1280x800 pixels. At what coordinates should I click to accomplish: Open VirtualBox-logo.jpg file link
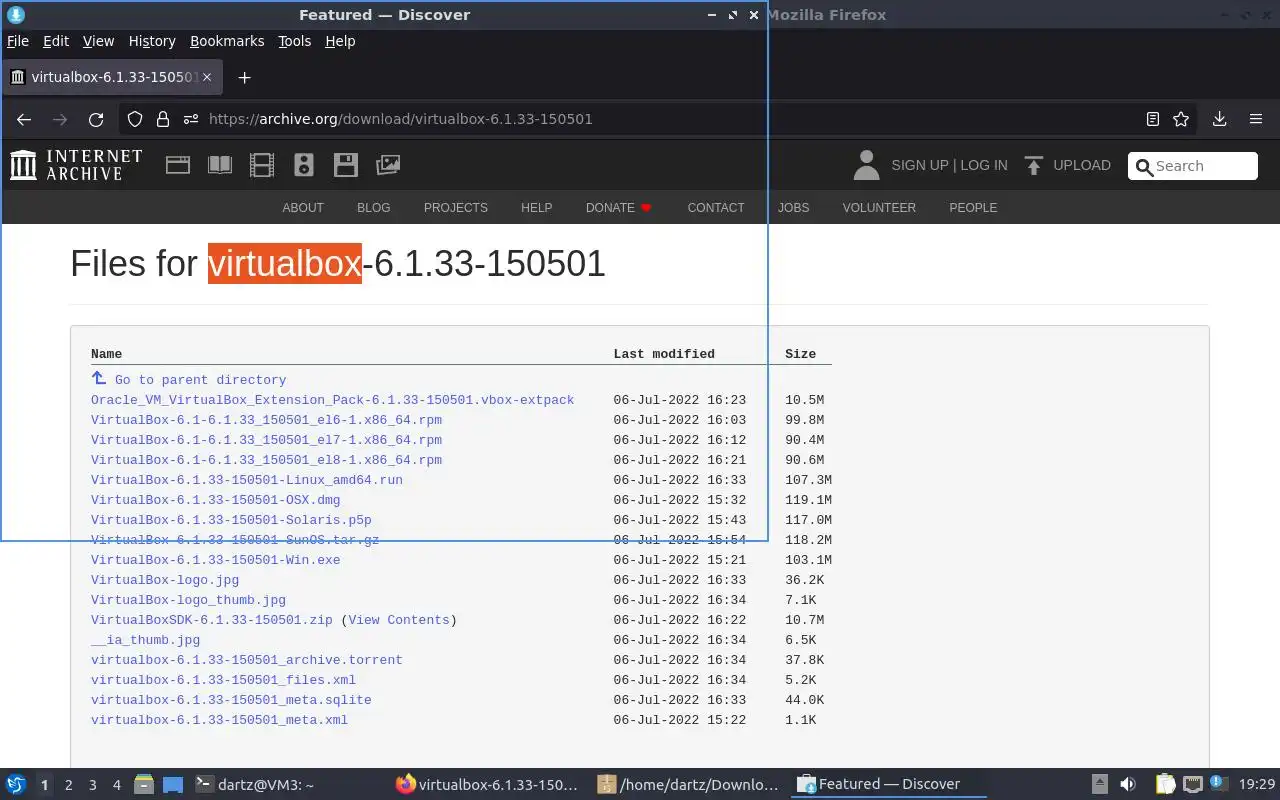coord(165,580)
